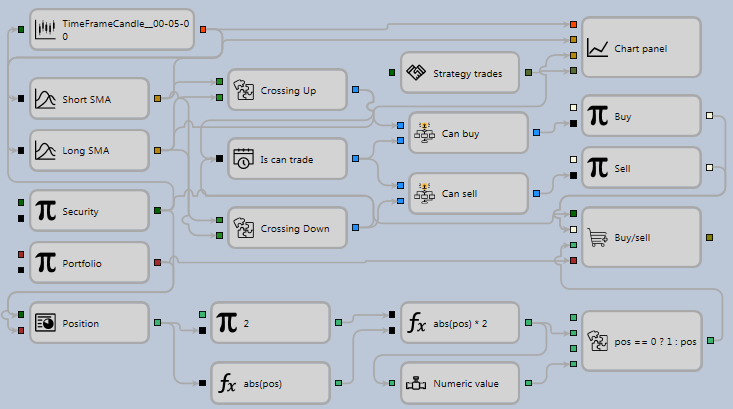Image resolution: width=733 pixels, height=409 pixels.
Task: Select the Short SMA node label
Action: 86,100
